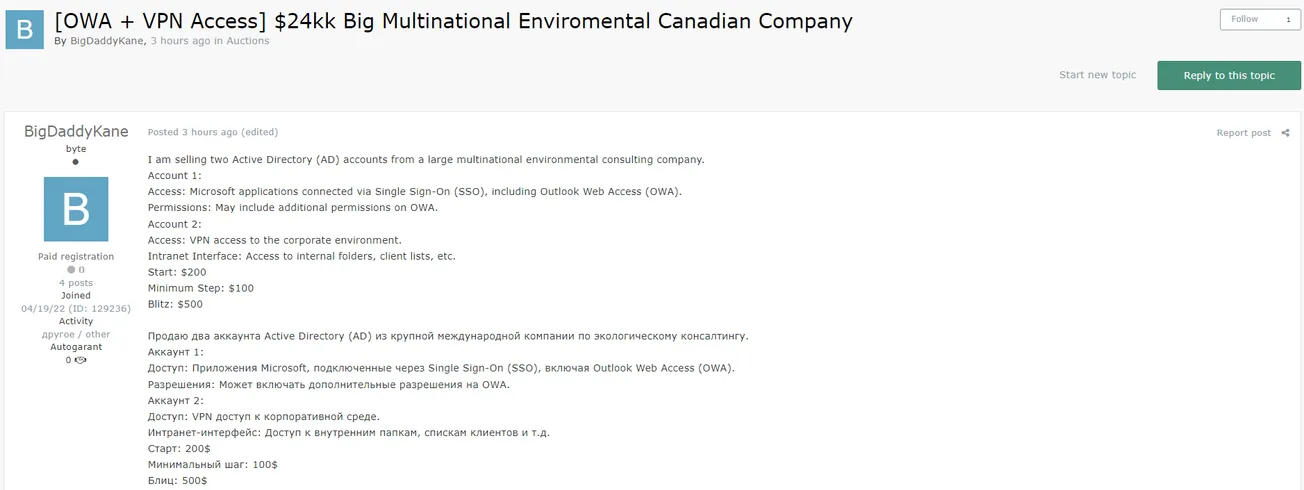Click the rank dot under byte
The width and height of the screenshot is (1304, 490).
point(76,162)
